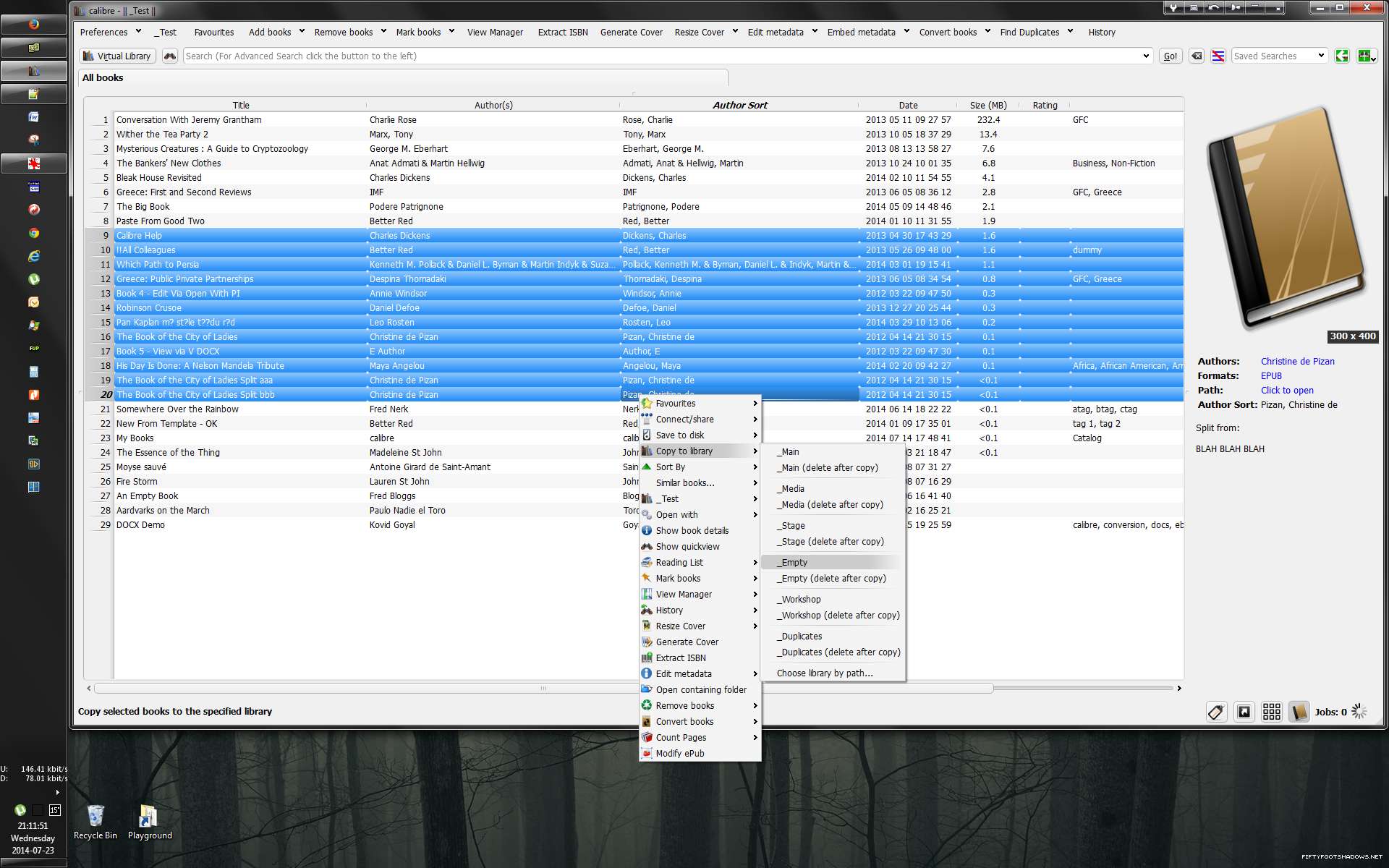Expand the Mark books dropdown arrow
The width and height of the screenshot is (1389, 868).
click(x=451, y=31)
